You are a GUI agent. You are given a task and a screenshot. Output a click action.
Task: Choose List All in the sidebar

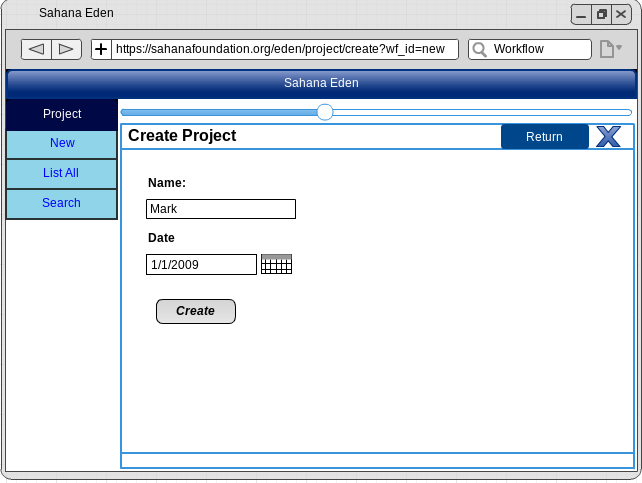point(62,174)
